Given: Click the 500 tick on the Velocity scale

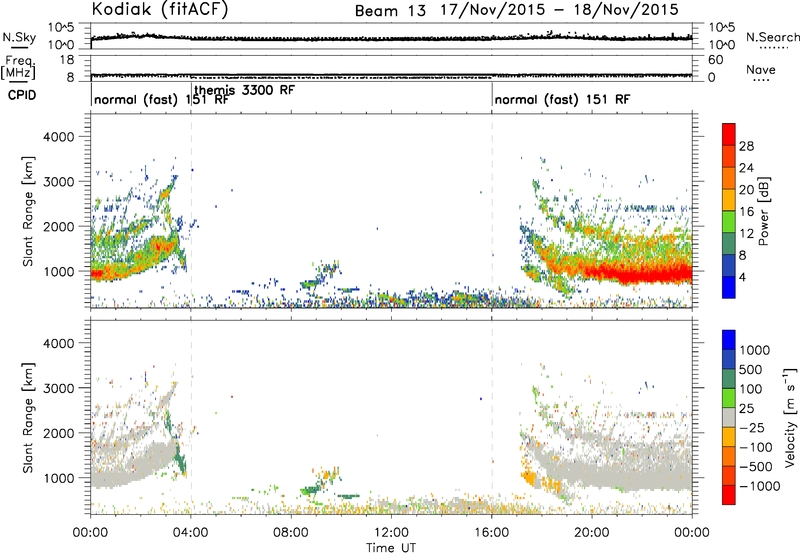Looking at the screenshot, I should [751, 369].
